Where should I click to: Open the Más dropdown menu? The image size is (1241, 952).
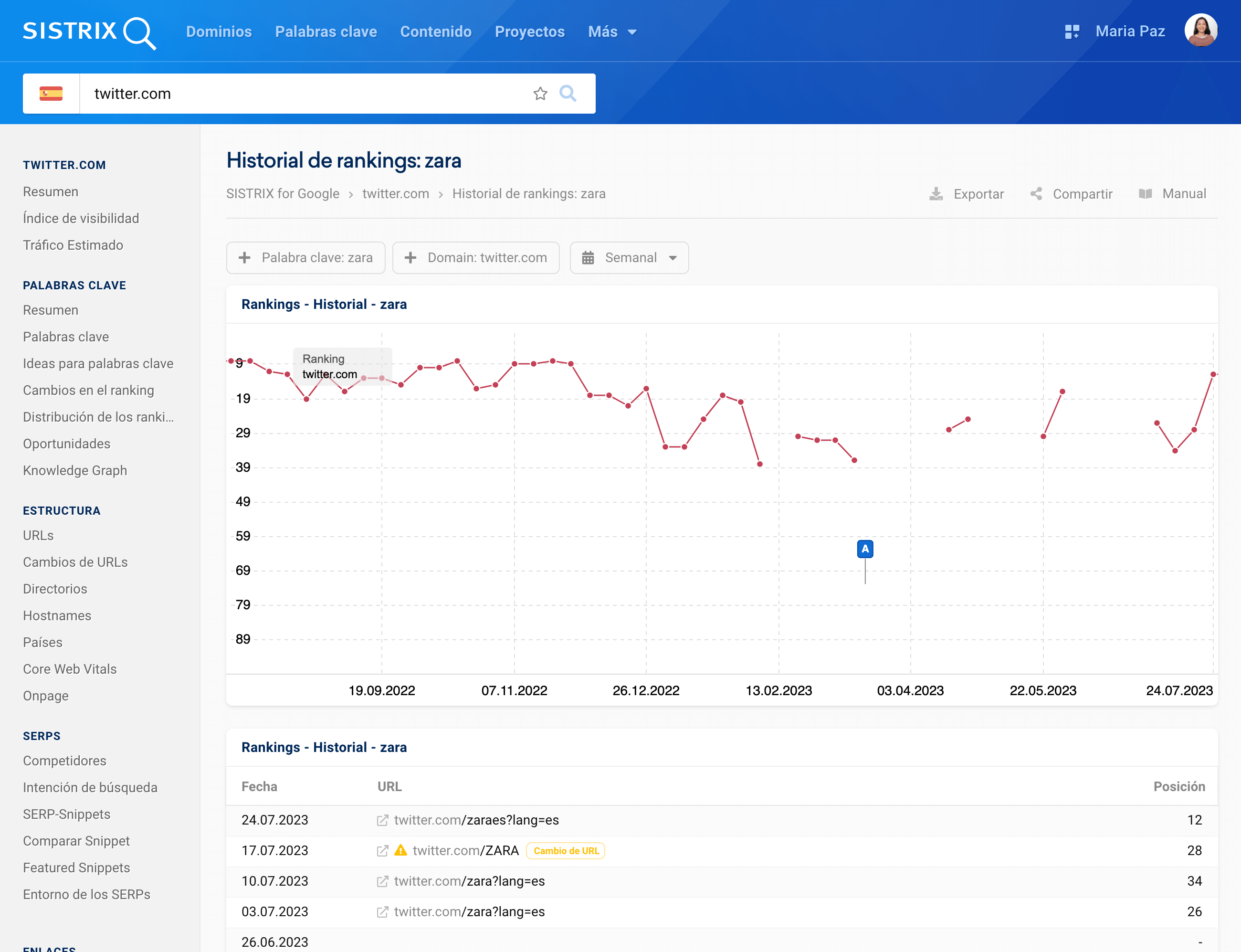612,32
